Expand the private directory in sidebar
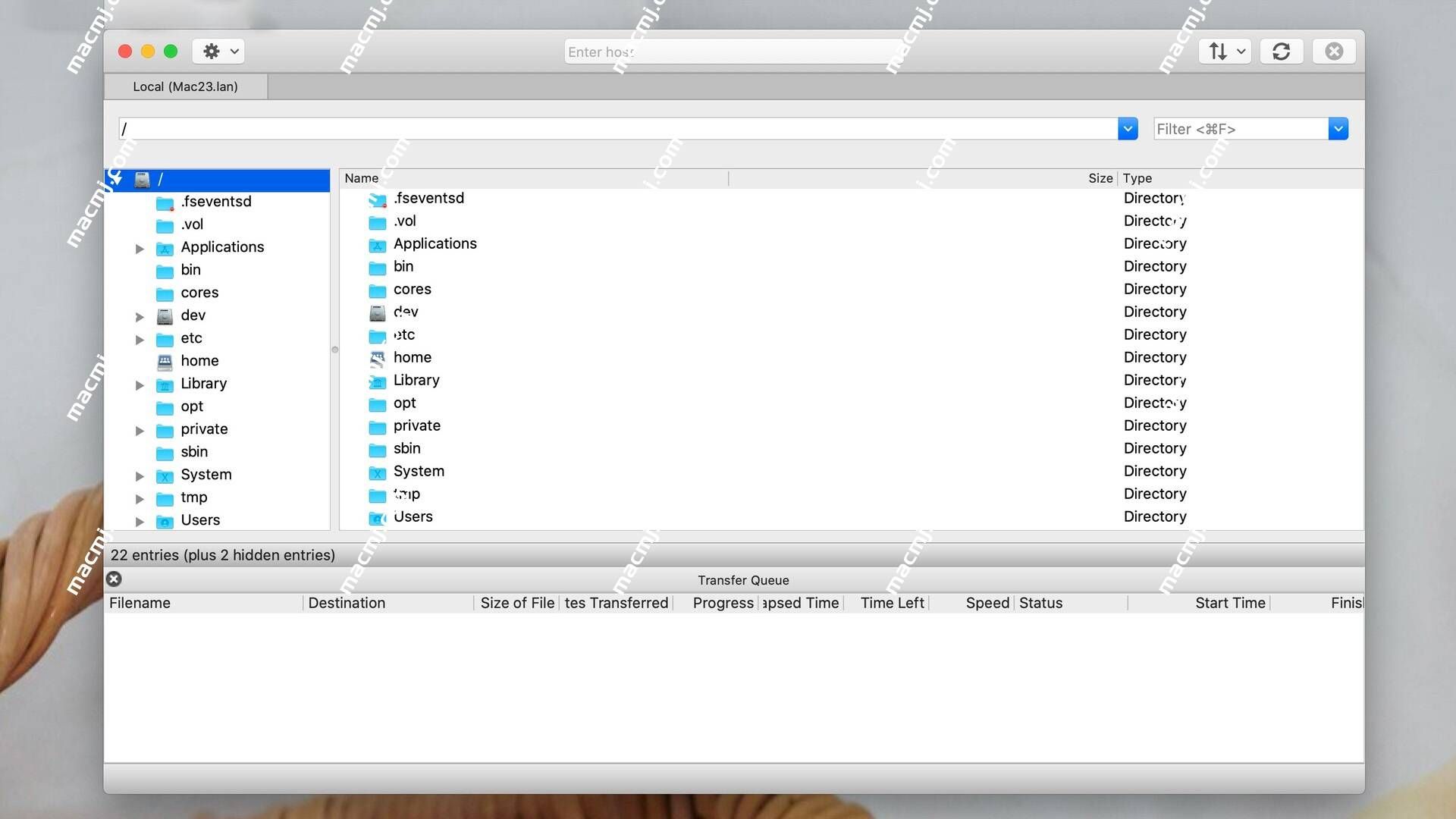1456x819 pixels. (x=139, y=429)
